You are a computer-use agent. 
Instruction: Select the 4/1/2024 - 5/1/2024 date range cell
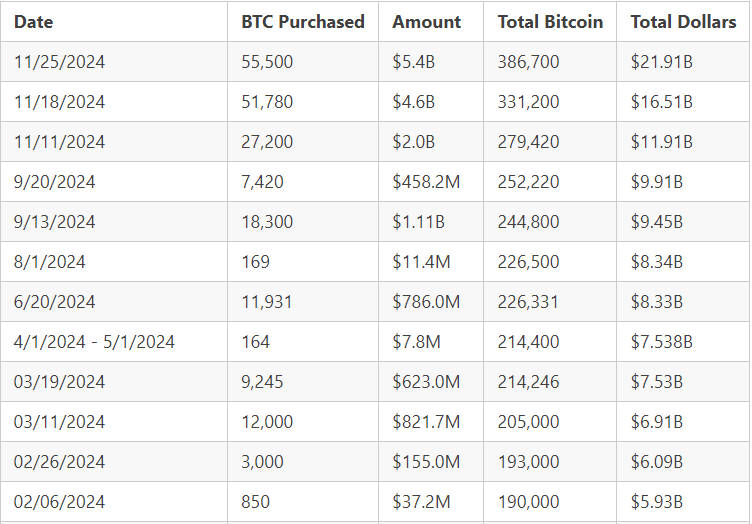[x=94, y=342]
